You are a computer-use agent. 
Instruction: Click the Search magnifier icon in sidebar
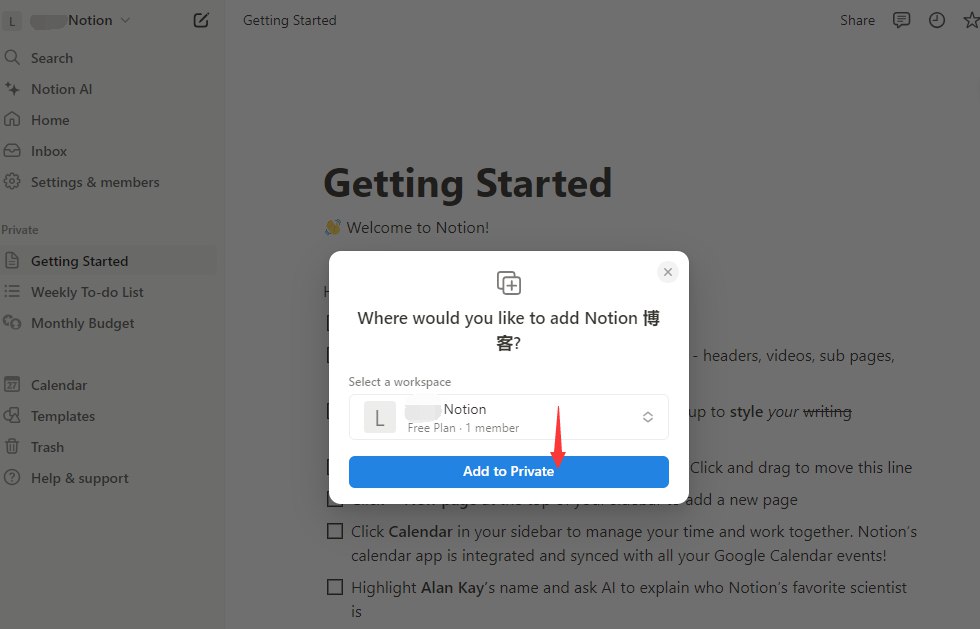[12, 58]
